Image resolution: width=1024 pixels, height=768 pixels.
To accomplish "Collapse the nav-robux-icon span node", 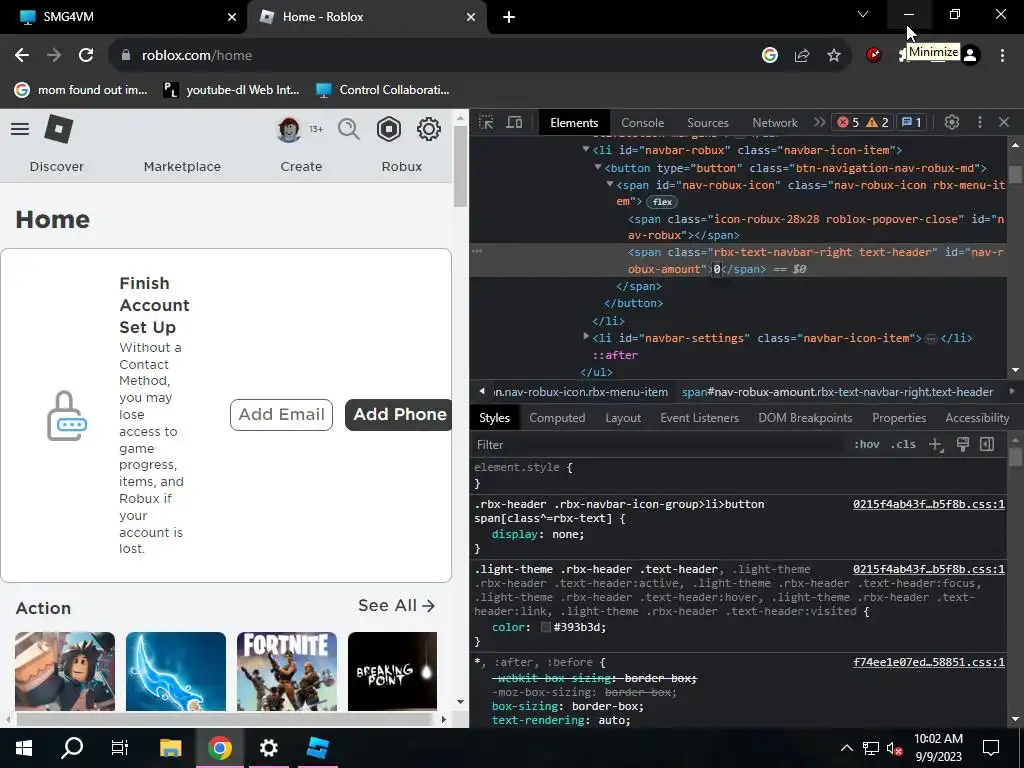I will tap(609, 185).
